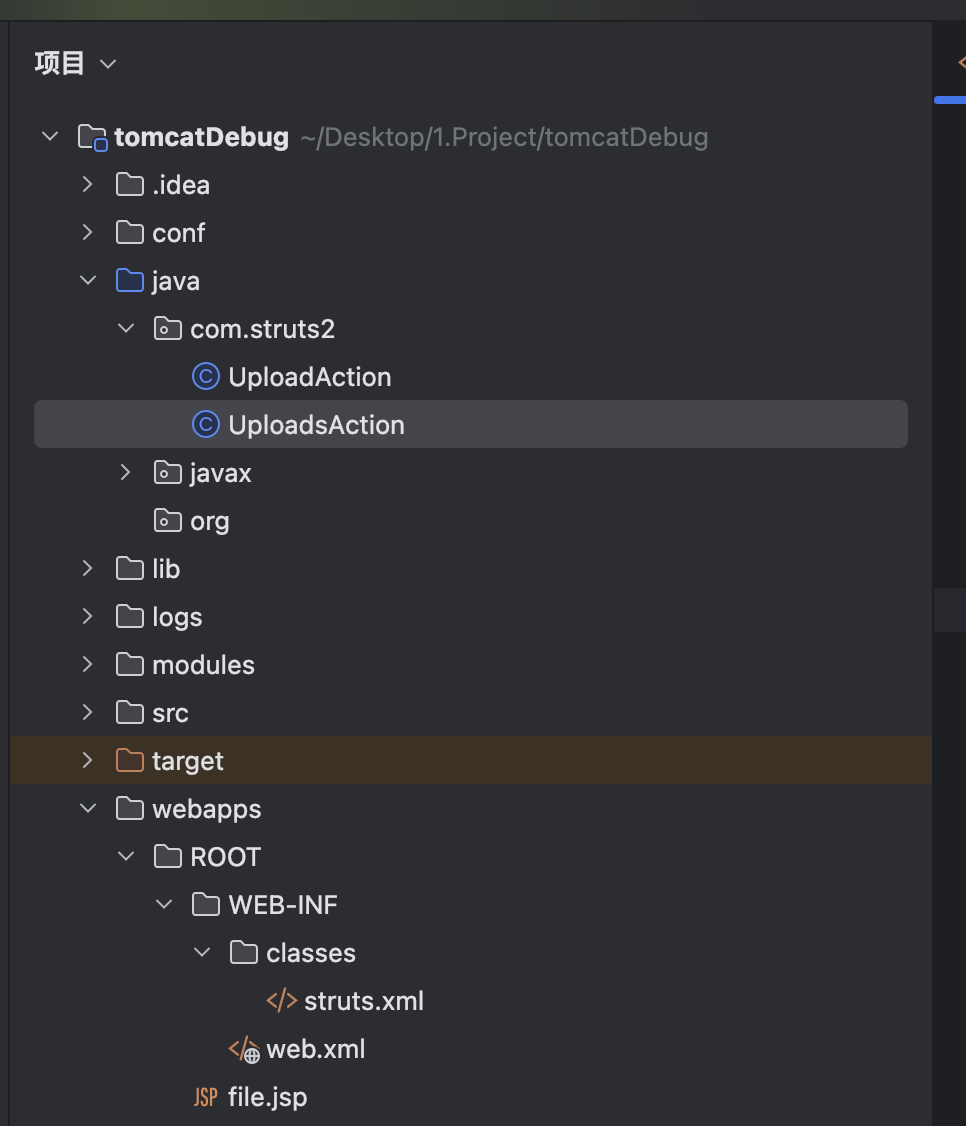Viewport: 966px width, 1126px height.
Task: Click the excluded target folder icon
Action: click(x=129, y=760)
